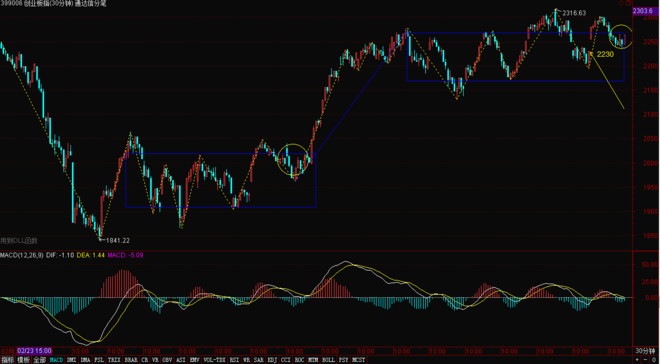Open the 模板 template menu
The height and width of the screenshot is (364, 660).
(x=24, y=360)
